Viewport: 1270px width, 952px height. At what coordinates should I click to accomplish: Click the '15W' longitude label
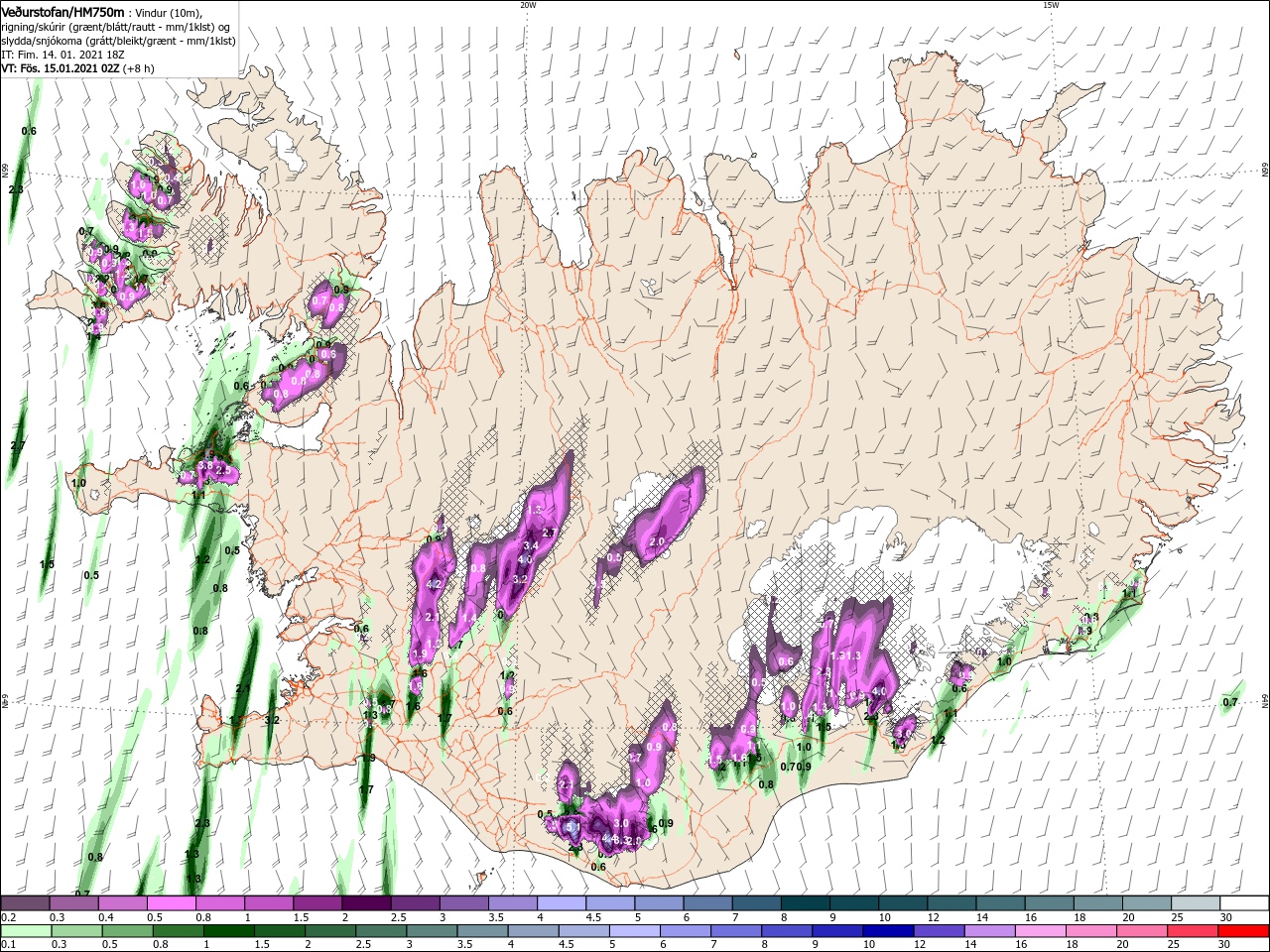[1051, 5]
